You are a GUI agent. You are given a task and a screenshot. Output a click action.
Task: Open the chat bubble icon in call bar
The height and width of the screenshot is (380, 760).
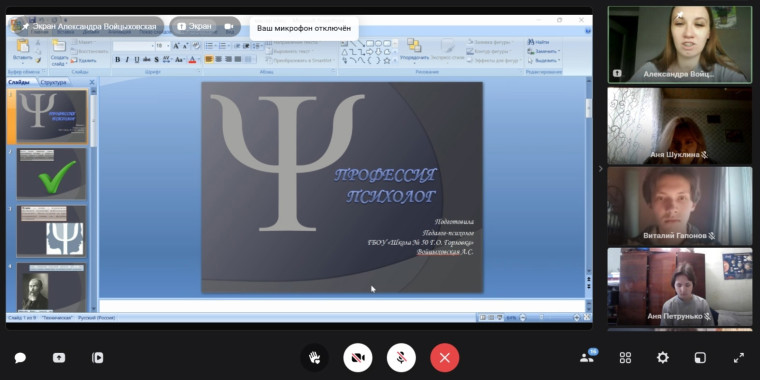coord(20,358)
